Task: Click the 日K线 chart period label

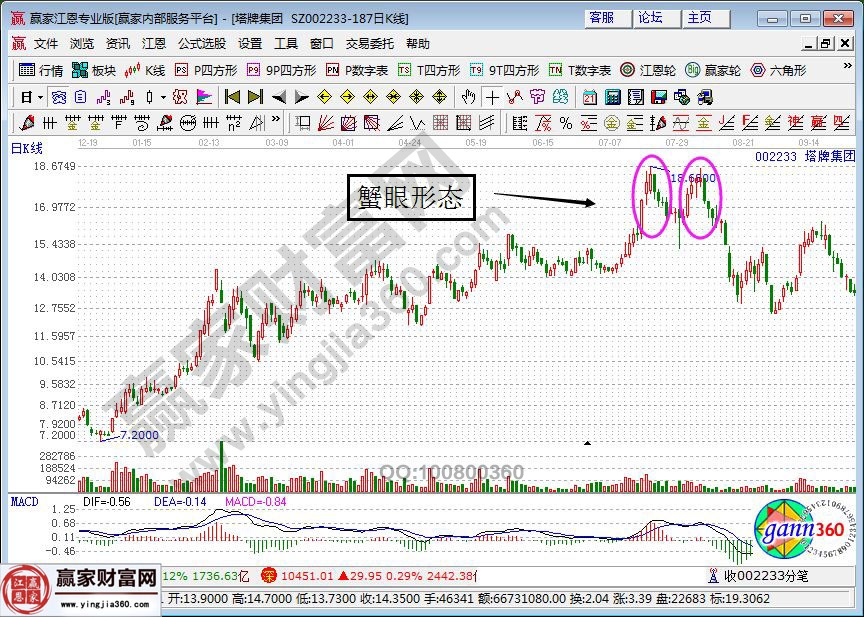Action: 27,148
